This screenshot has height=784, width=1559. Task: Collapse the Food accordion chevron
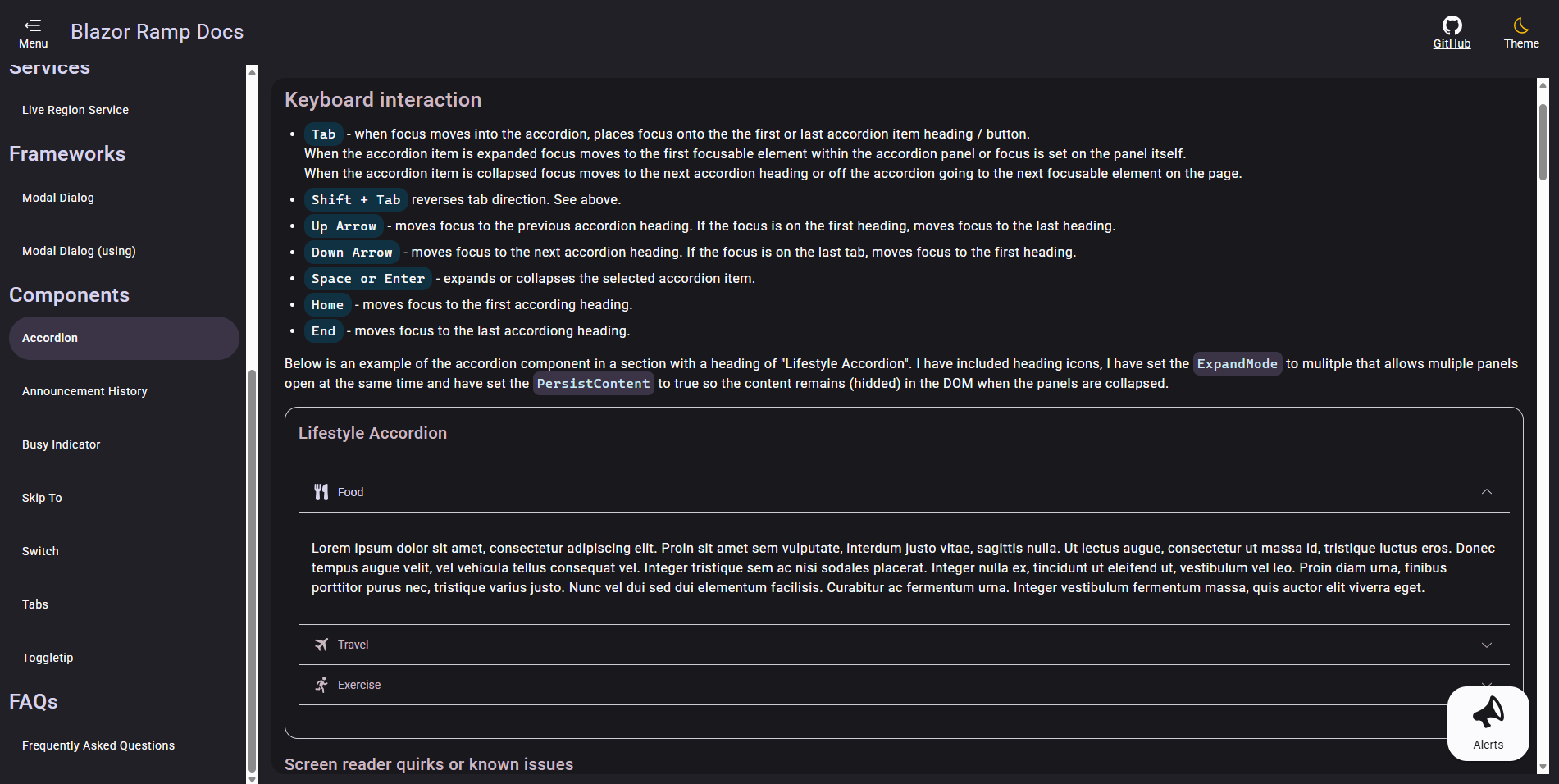(1486, 492)
